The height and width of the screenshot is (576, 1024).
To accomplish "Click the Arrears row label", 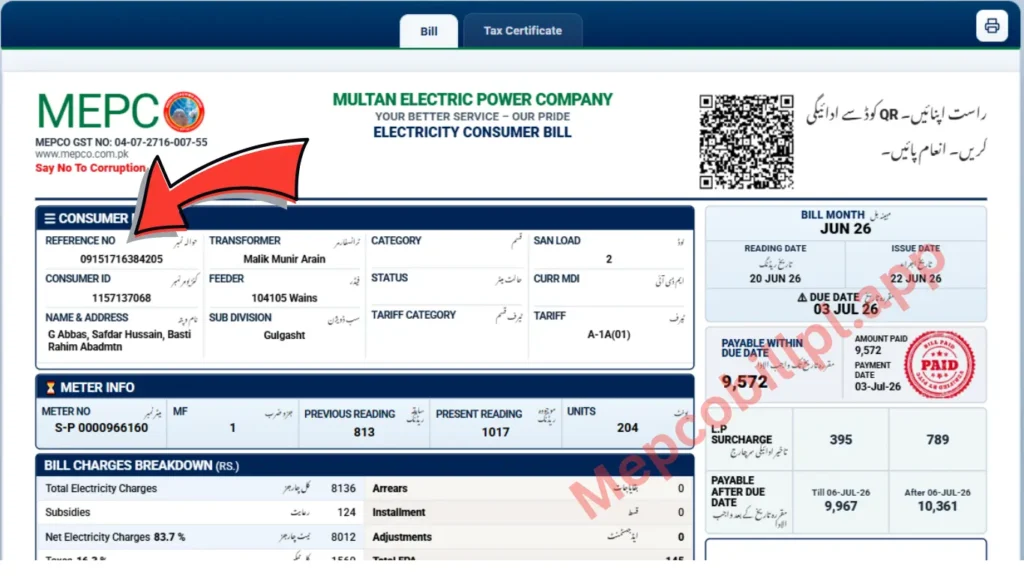I will click(390, 488).
